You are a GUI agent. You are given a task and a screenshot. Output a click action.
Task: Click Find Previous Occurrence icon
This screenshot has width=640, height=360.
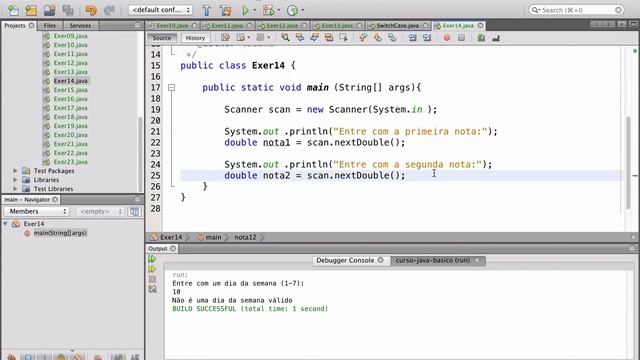click(x=300, y=38)
